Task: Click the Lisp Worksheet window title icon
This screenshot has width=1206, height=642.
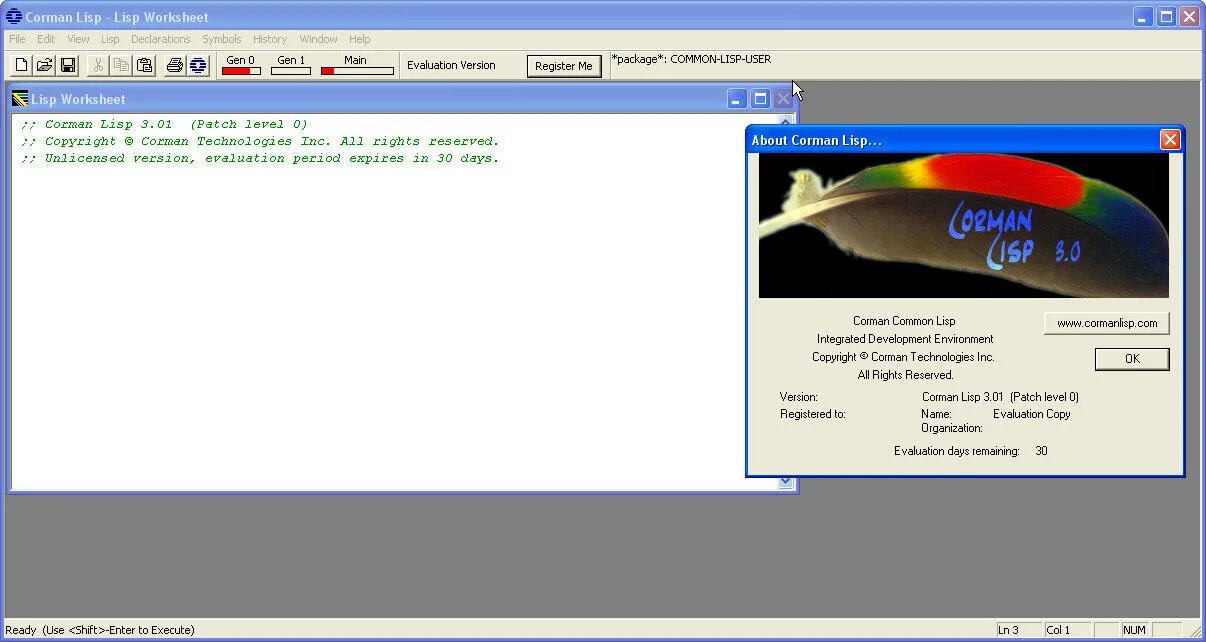Action: tap(20, 99)
